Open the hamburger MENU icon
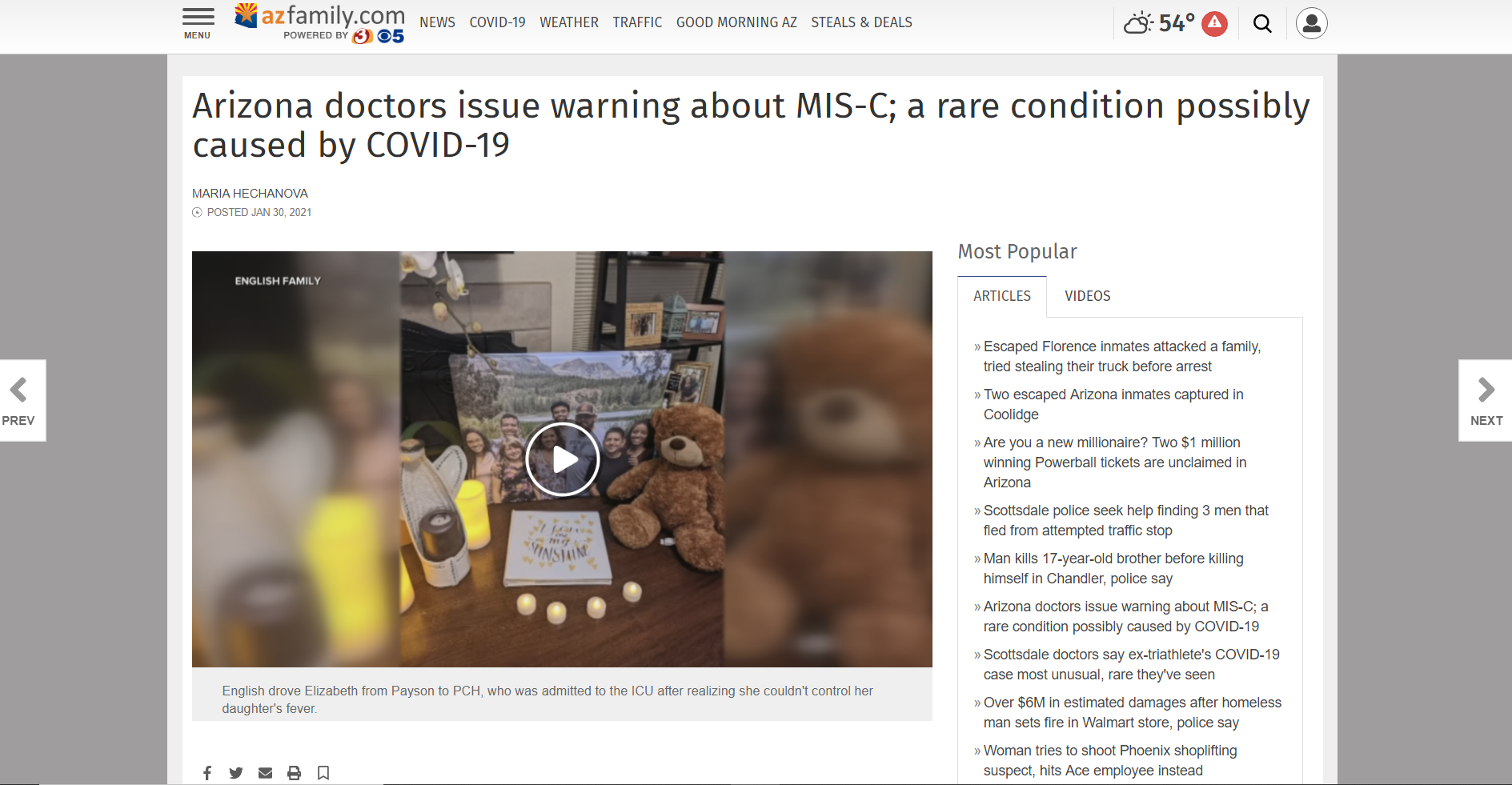The image size is (1512, 785). (198, 23)
